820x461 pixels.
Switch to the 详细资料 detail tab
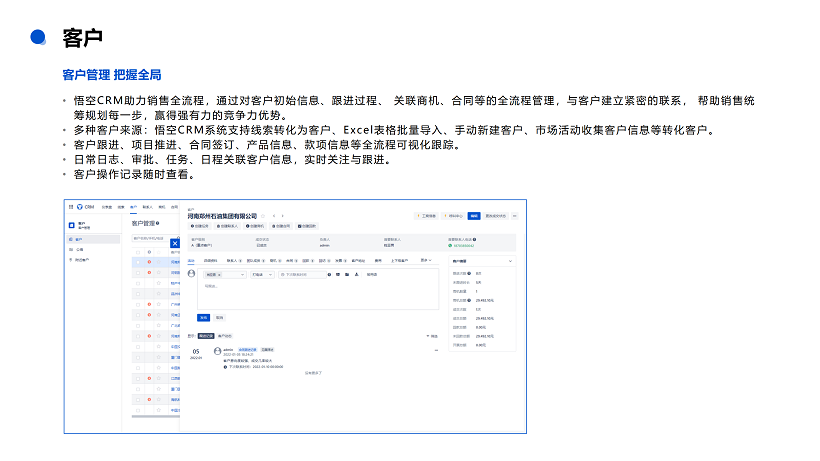[x=211, y=260]
